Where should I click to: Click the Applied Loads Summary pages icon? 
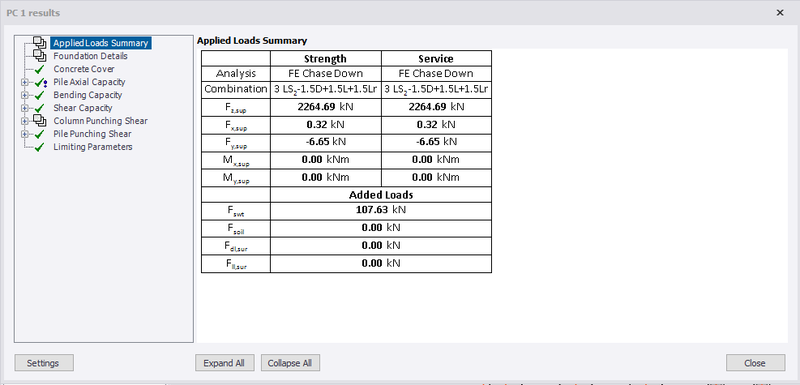point(40,43)
